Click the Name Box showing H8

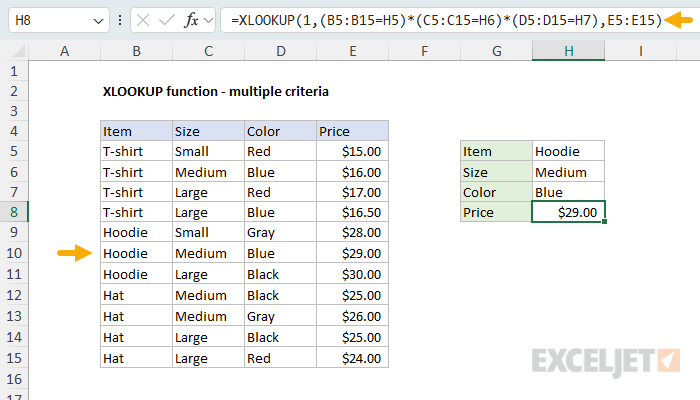[x=58, y=21]
